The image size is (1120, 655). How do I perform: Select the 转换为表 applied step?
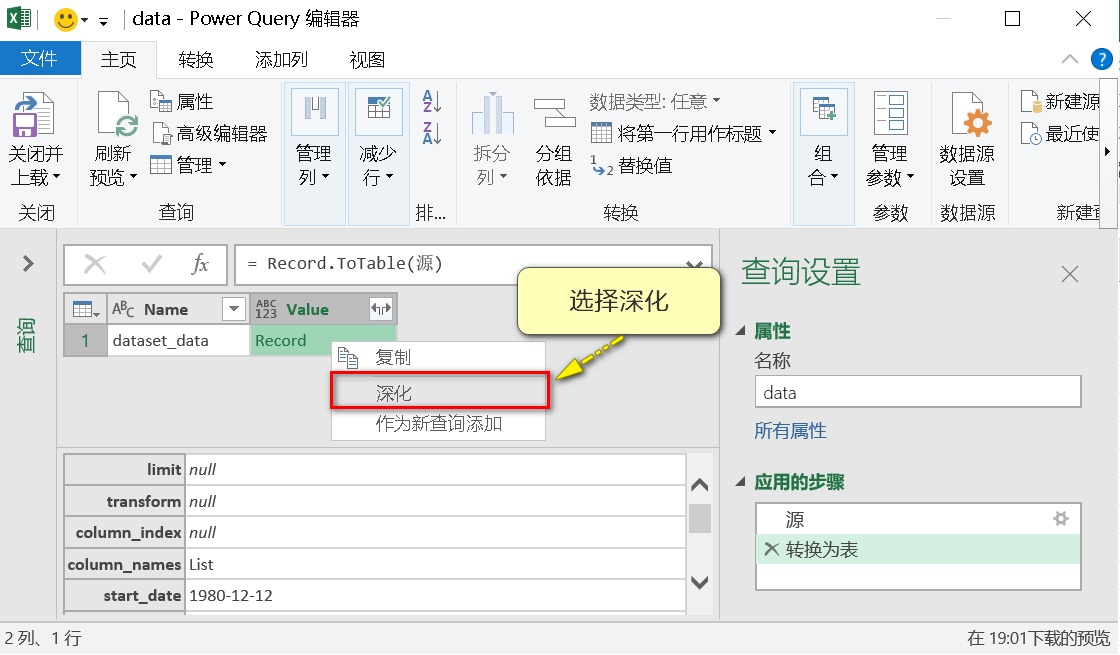coord(918,549)
